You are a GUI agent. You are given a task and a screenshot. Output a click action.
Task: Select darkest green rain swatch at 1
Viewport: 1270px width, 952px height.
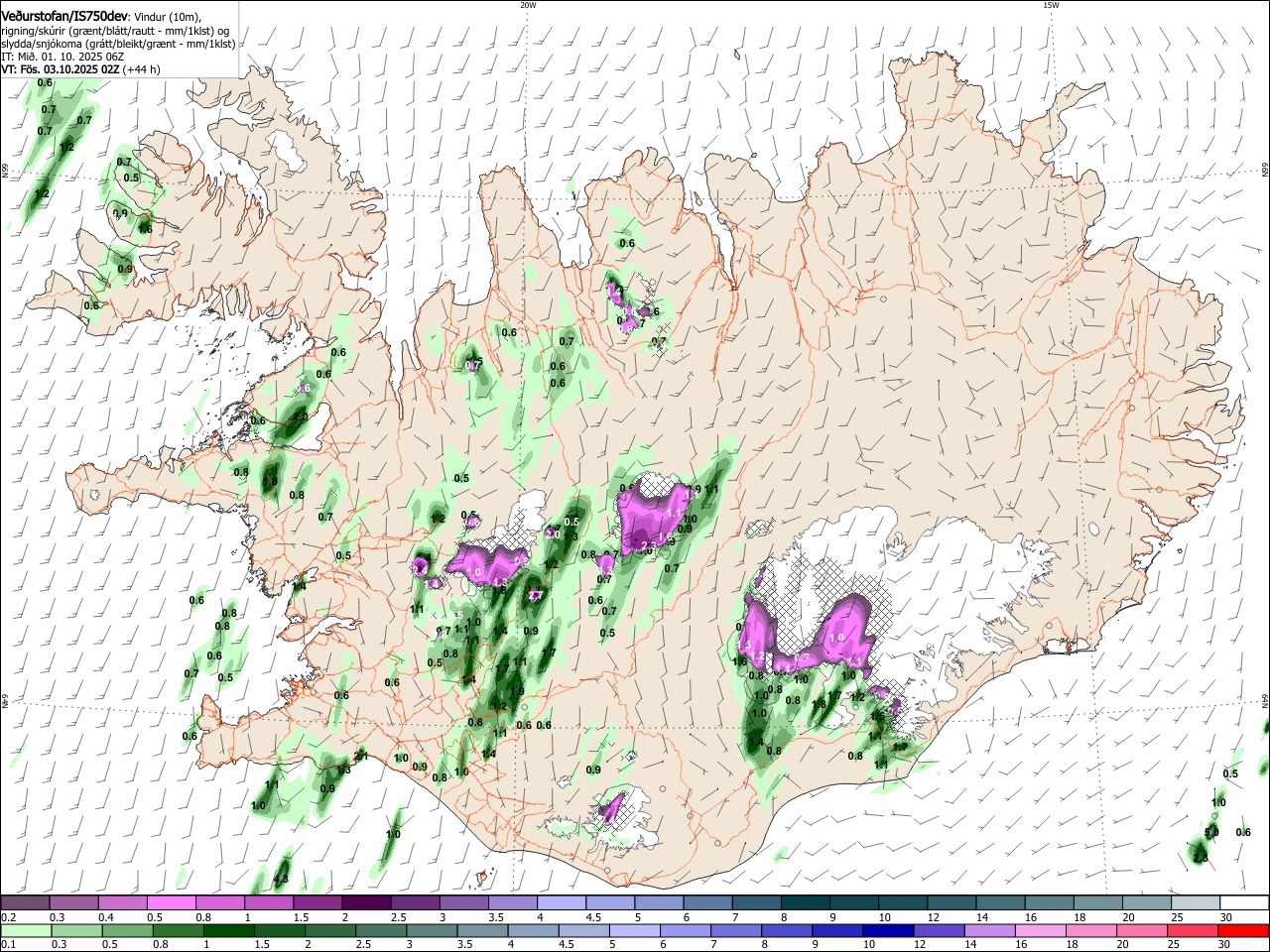[228, 931]
